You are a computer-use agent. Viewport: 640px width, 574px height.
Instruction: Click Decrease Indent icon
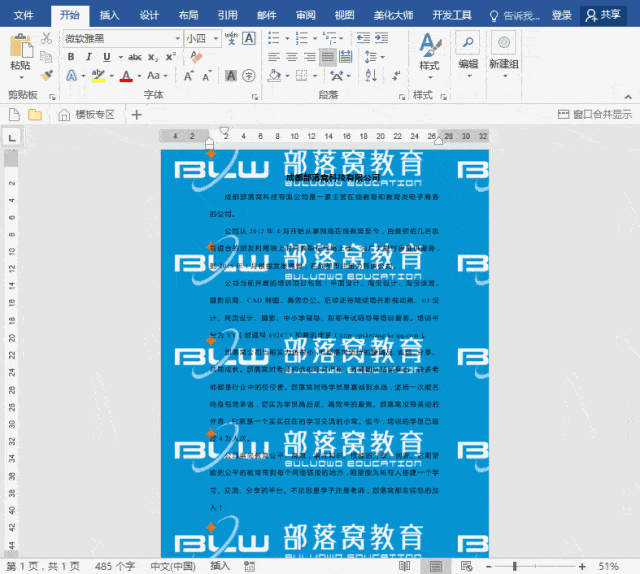(x=363, y=38)
